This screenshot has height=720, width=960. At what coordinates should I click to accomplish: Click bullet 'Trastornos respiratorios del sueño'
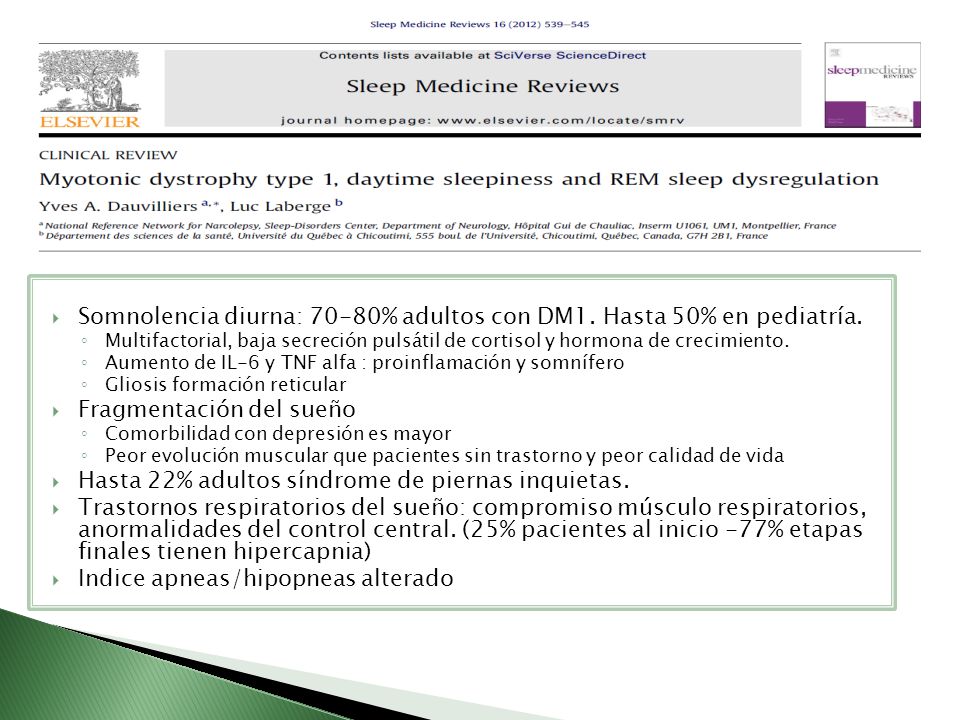click(x=472, y=529)
